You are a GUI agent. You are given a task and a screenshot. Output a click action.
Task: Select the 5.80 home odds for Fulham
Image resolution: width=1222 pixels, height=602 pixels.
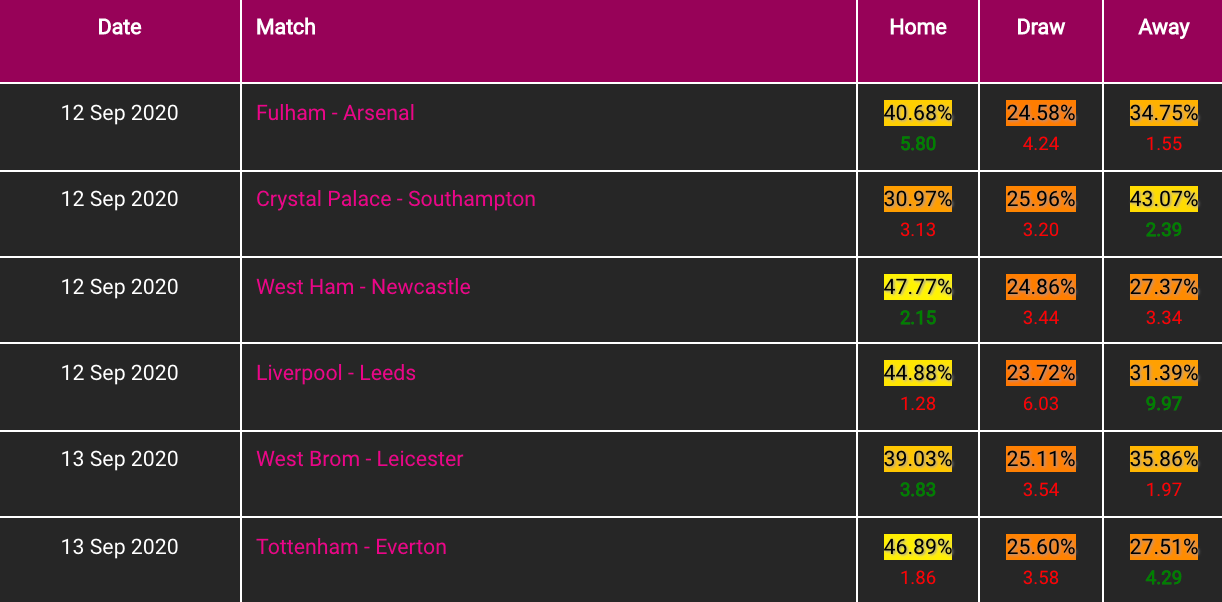pyautogui.click(x=918, y=144)
